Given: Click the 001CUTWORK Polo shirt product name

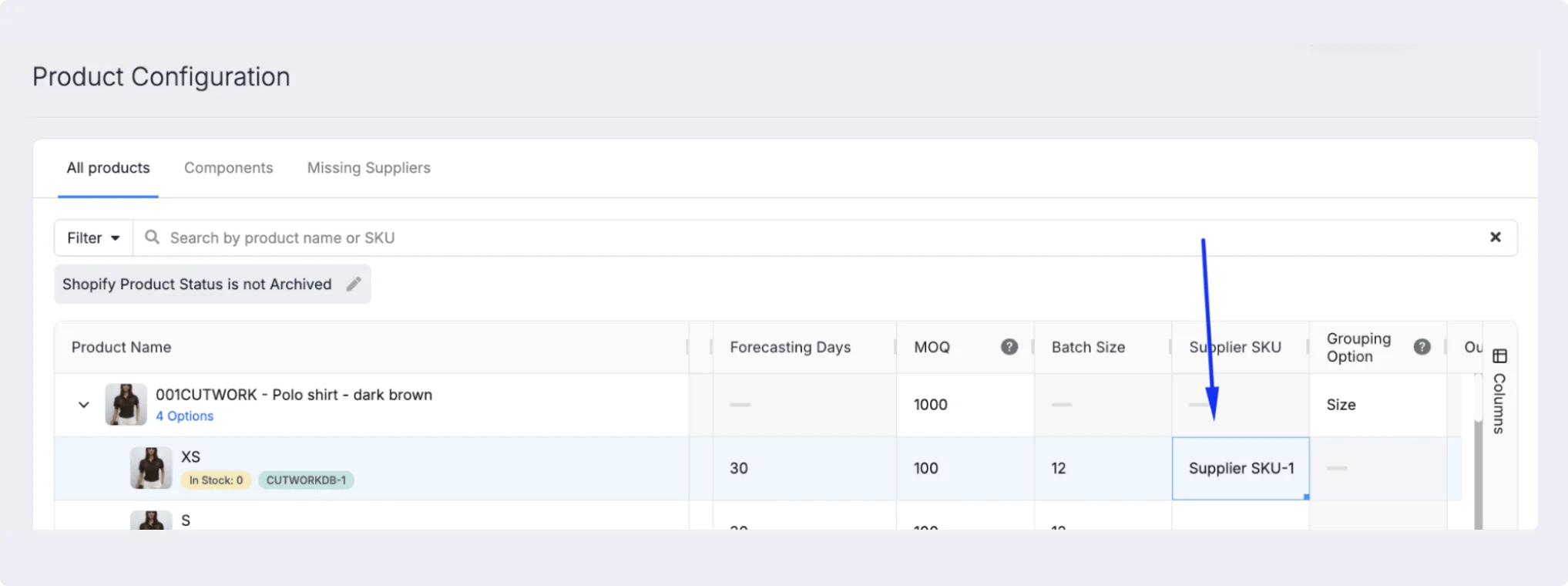Looking at the screenshot, I should coord(294,395).
